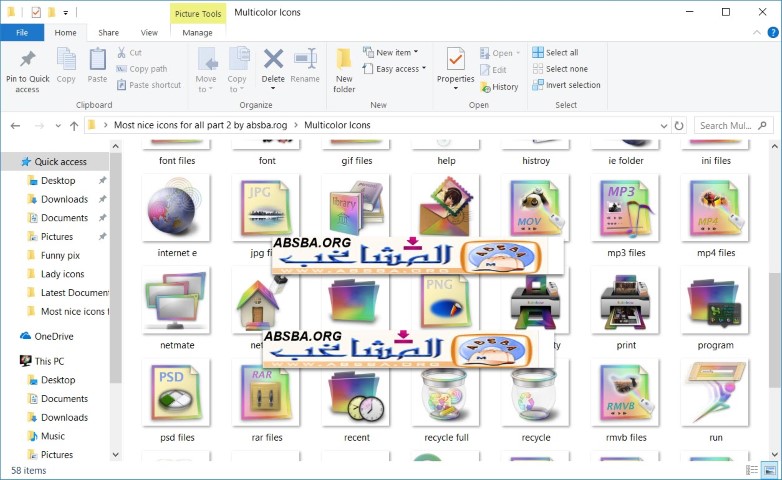Open the File menu tab

(22, 32)
